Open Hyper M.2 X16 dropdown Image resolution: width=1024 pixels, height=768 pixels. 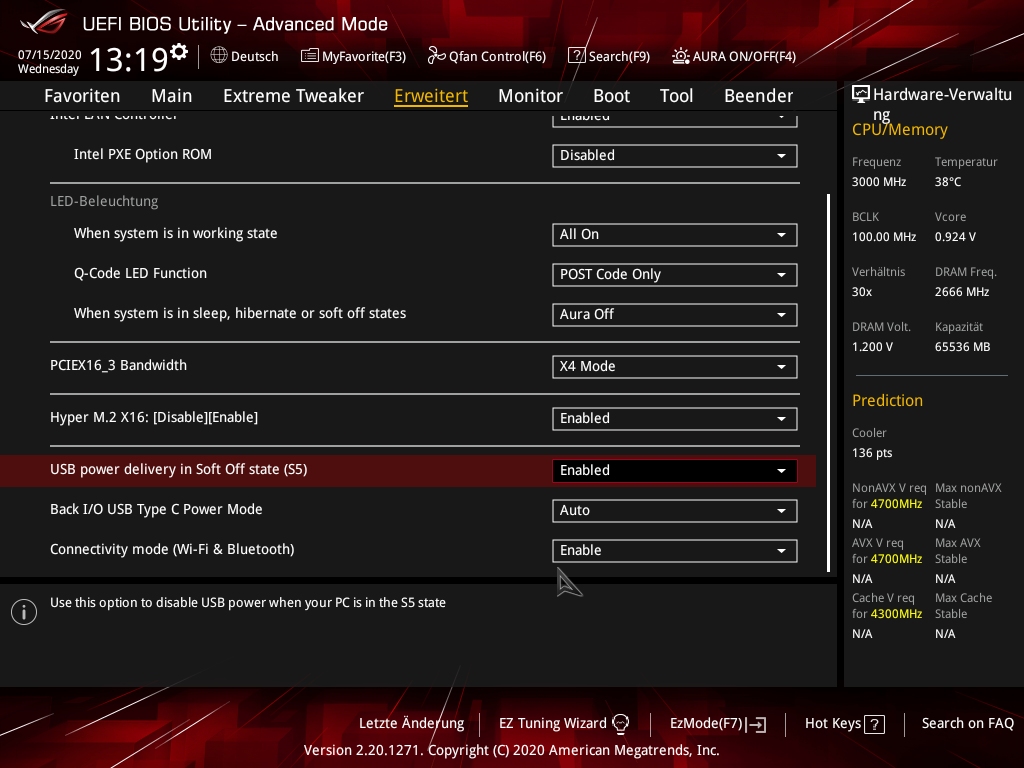[x=675, y=419]
